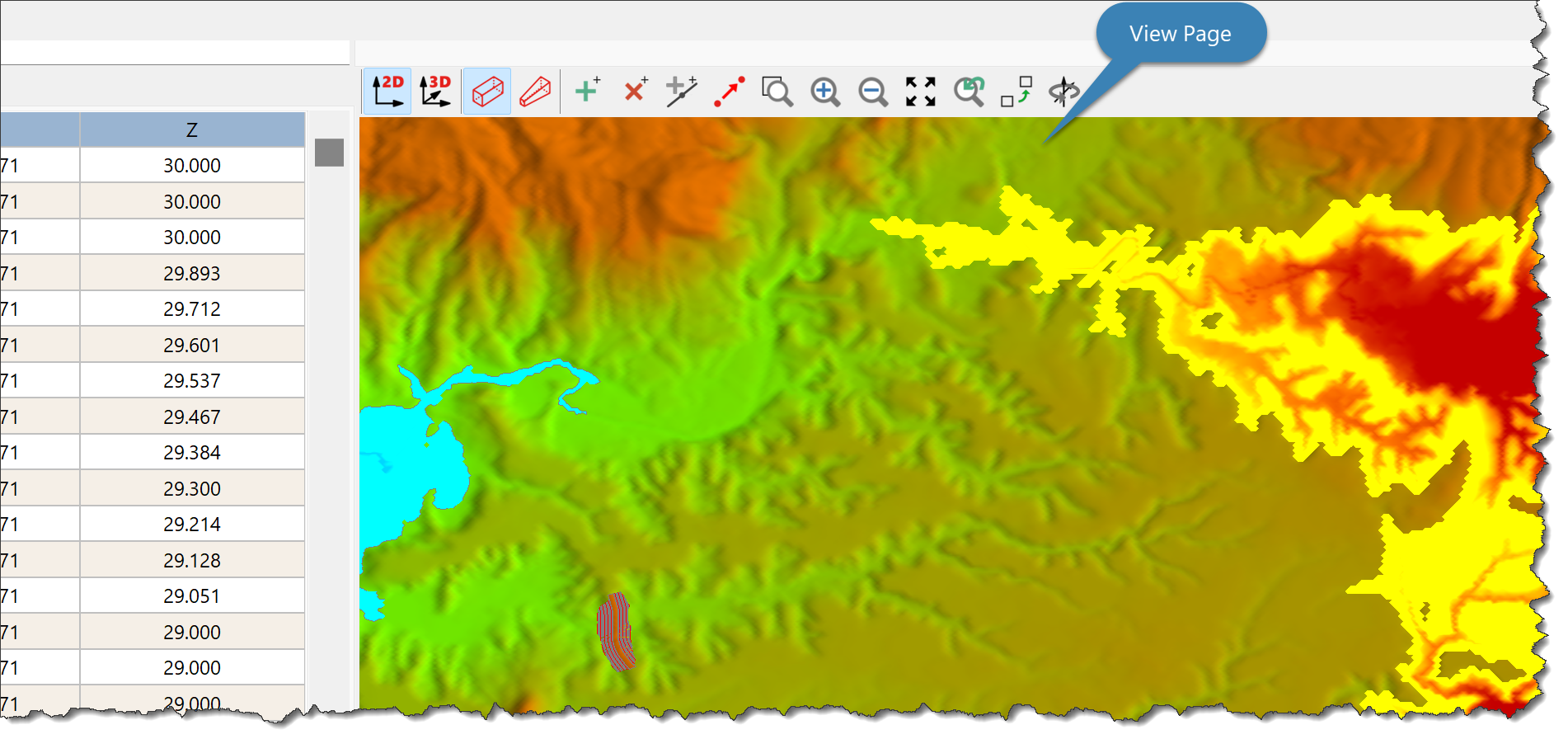
Task: Select the insert point on line tool
Action: click(x=682, y=91)
